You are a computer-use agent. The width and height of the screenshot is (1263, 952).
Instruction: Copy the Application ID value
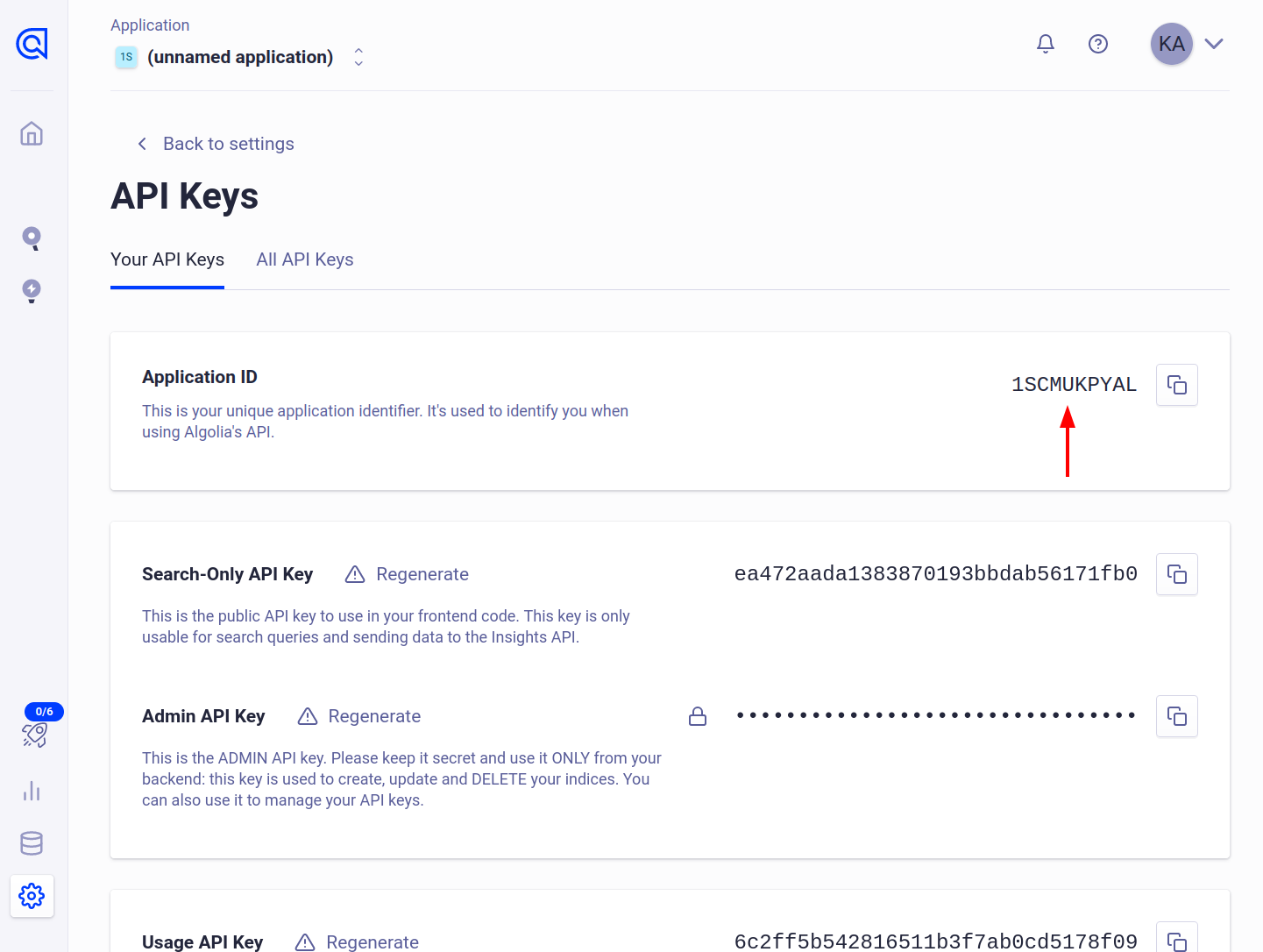[x=1176, y=385]
